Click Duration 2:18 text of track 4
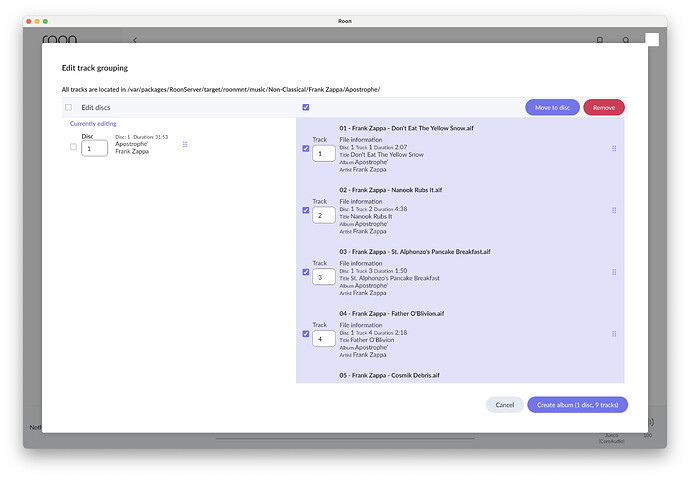The image size is (690, 479). click(390, 333)
